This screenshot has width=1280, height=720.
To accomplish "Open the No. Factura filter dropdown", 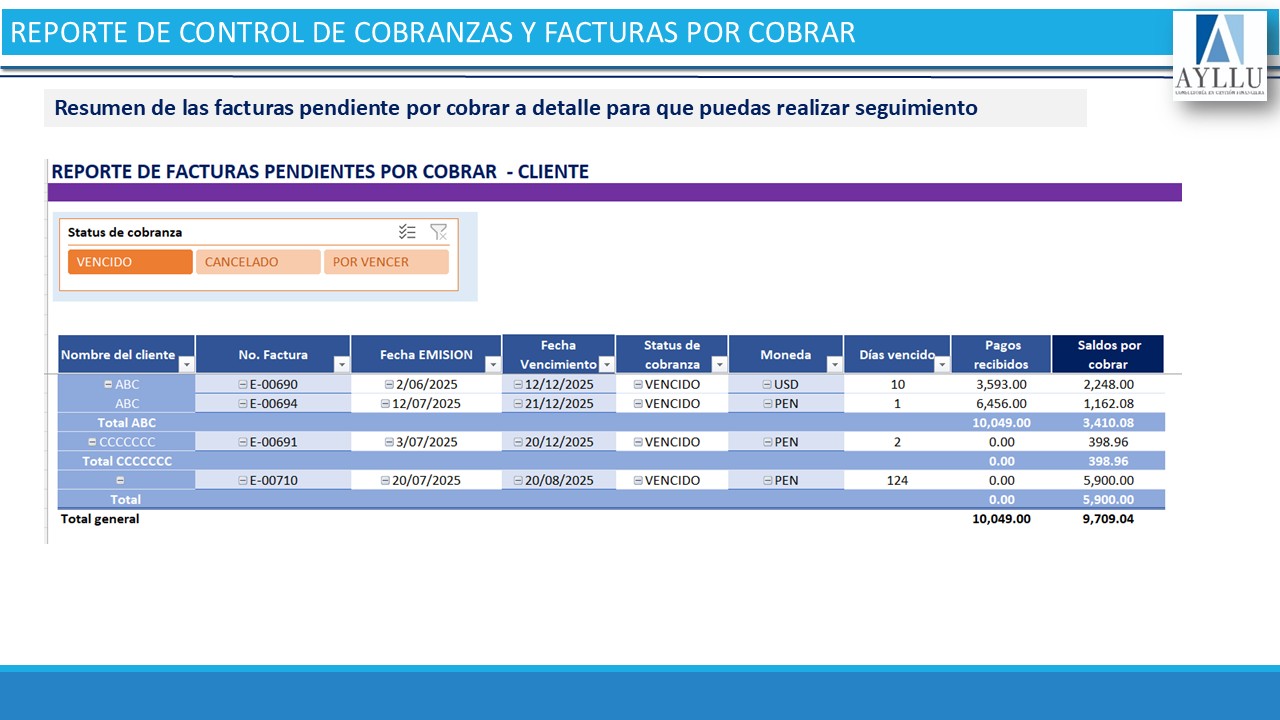I will point(341,365).
